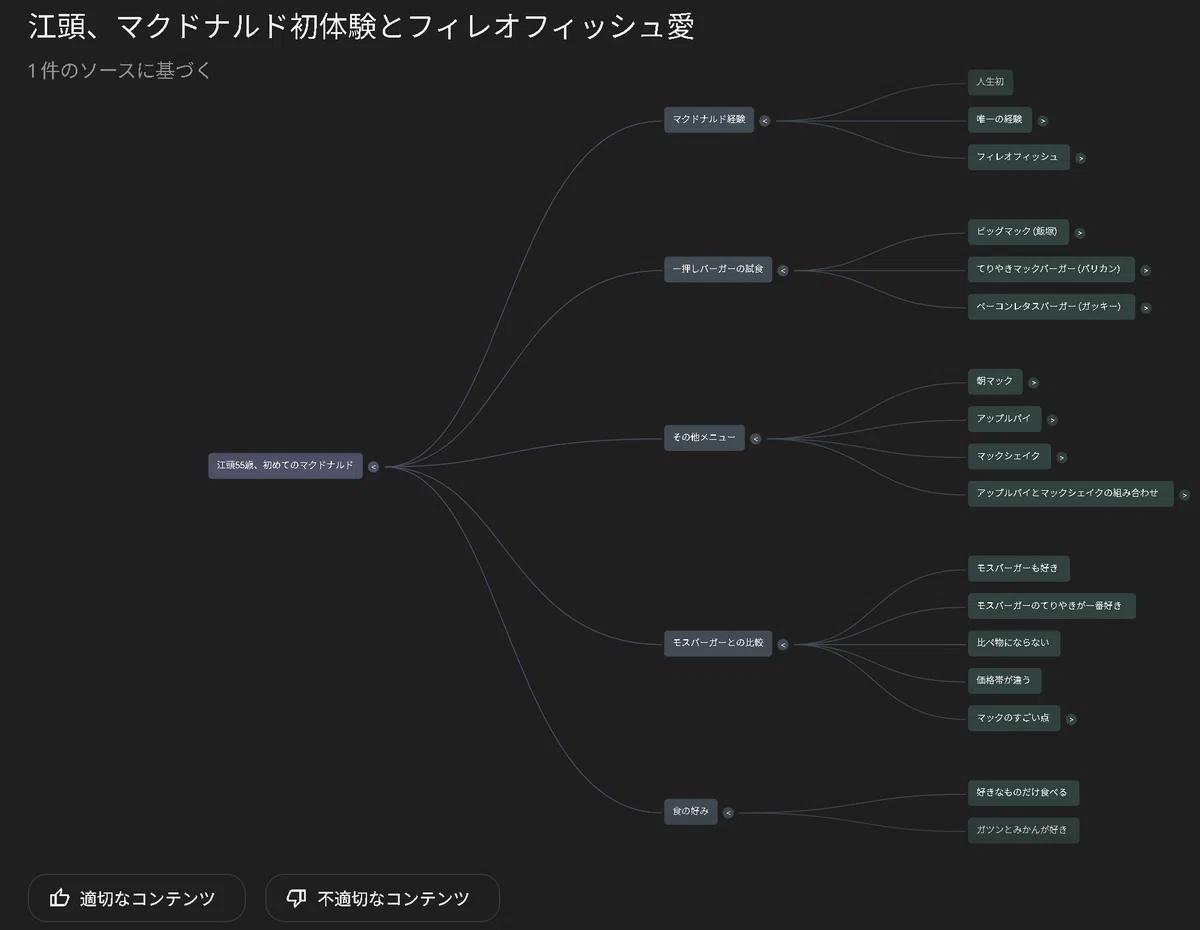1200x930 pixels.
Task: Select the 一押しバーガーの試食 node
Action: click(x=718, y=270)
